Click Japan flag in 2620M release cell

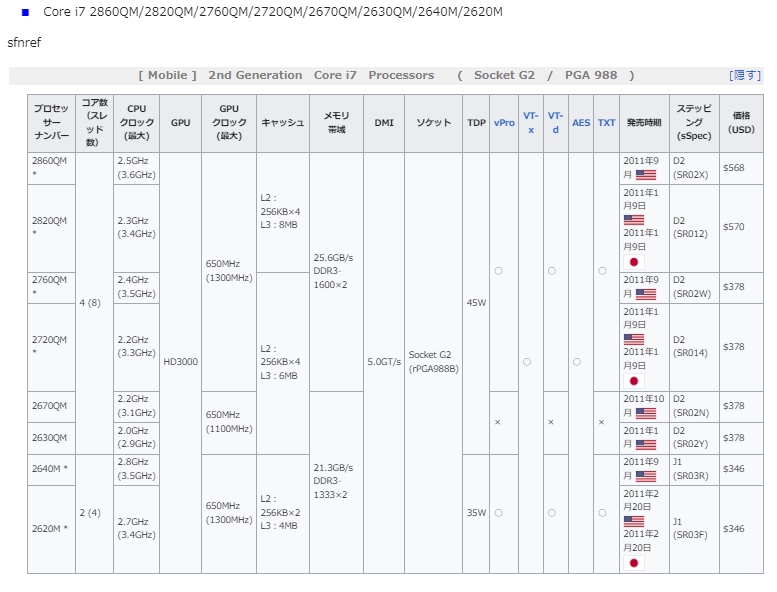pyautogui.click(x=634, y=563)
